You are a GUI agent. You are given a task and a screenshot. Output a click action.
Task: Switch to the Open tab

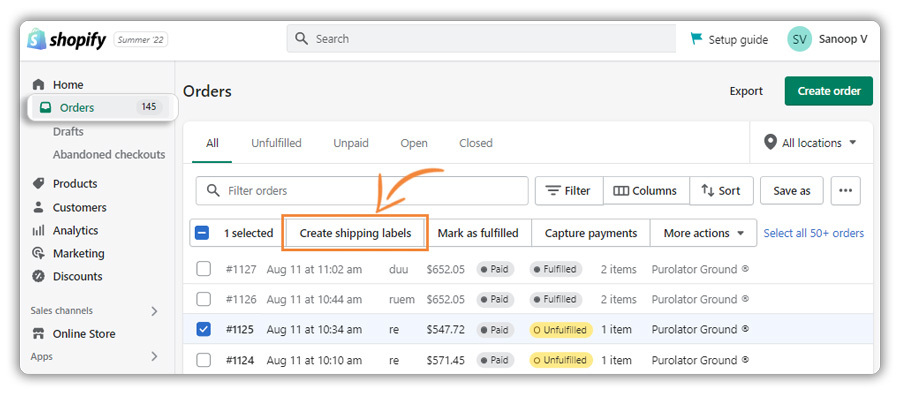414,143
